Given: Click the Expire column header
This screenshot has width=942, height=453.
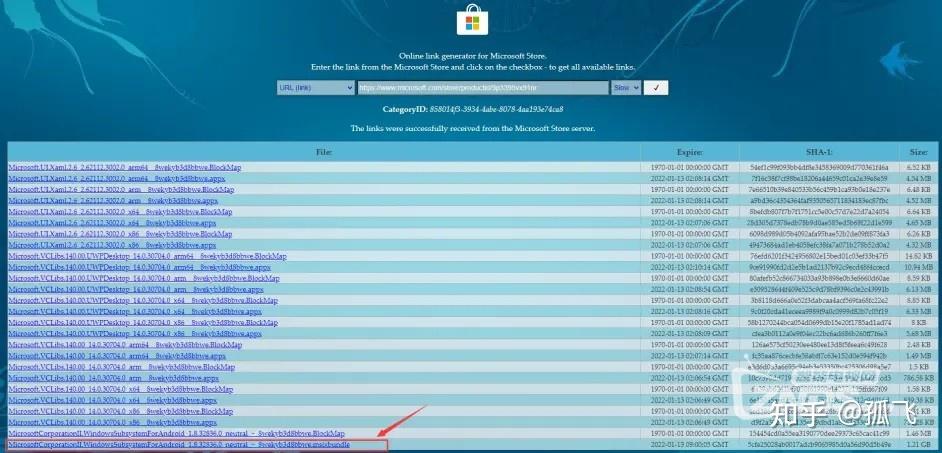Looking at the screenshot, I should point(689,153).
